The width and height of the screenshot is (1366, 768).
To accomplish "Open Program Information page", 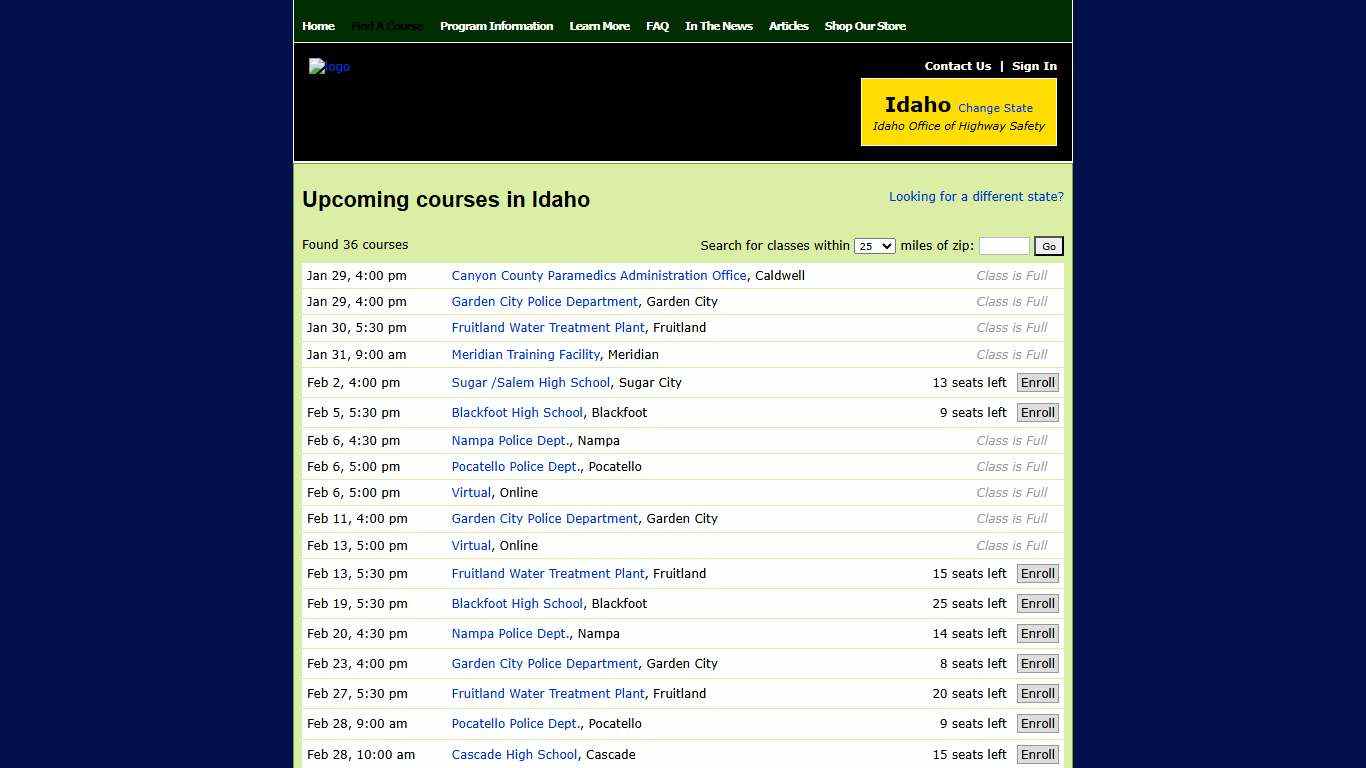I will [x=497, y=26].
